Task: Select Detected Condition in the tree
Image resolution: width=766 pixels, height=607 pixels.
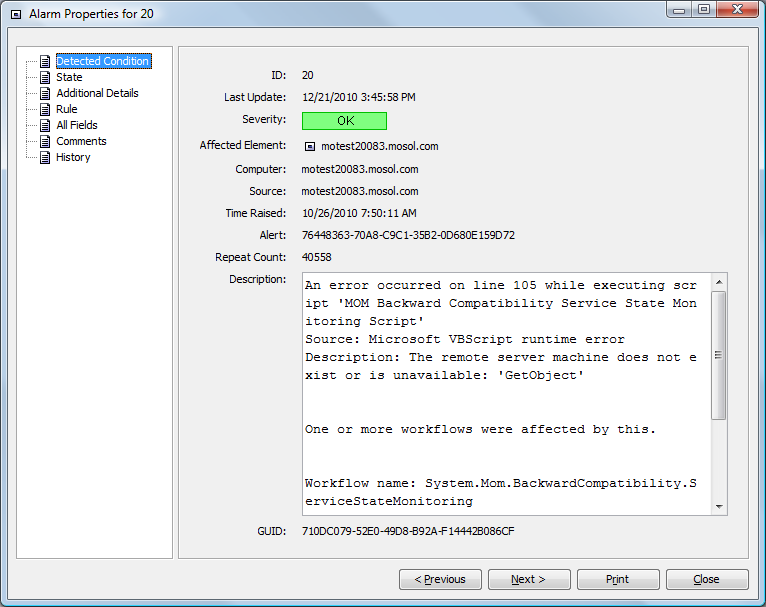Action: point(103,61)
